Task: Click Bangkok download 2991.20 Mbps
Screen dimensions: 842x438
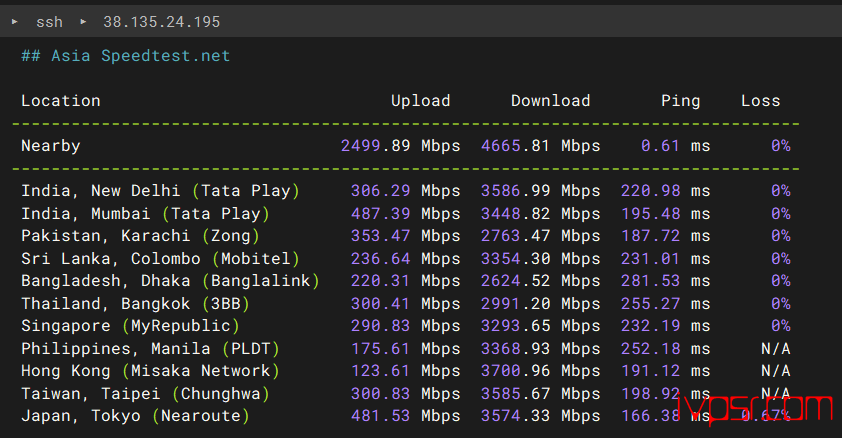Action: tap(541, 304)
